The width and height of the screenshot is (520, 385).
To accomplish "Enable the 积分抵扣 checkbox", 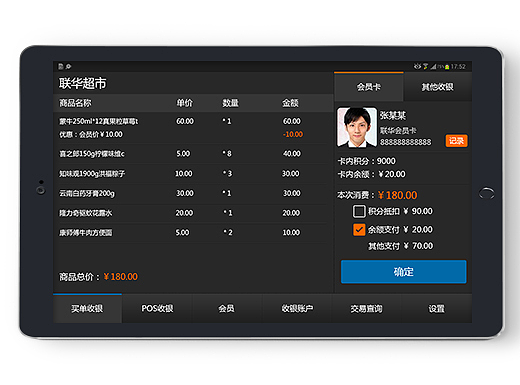I will pos(359,211).
